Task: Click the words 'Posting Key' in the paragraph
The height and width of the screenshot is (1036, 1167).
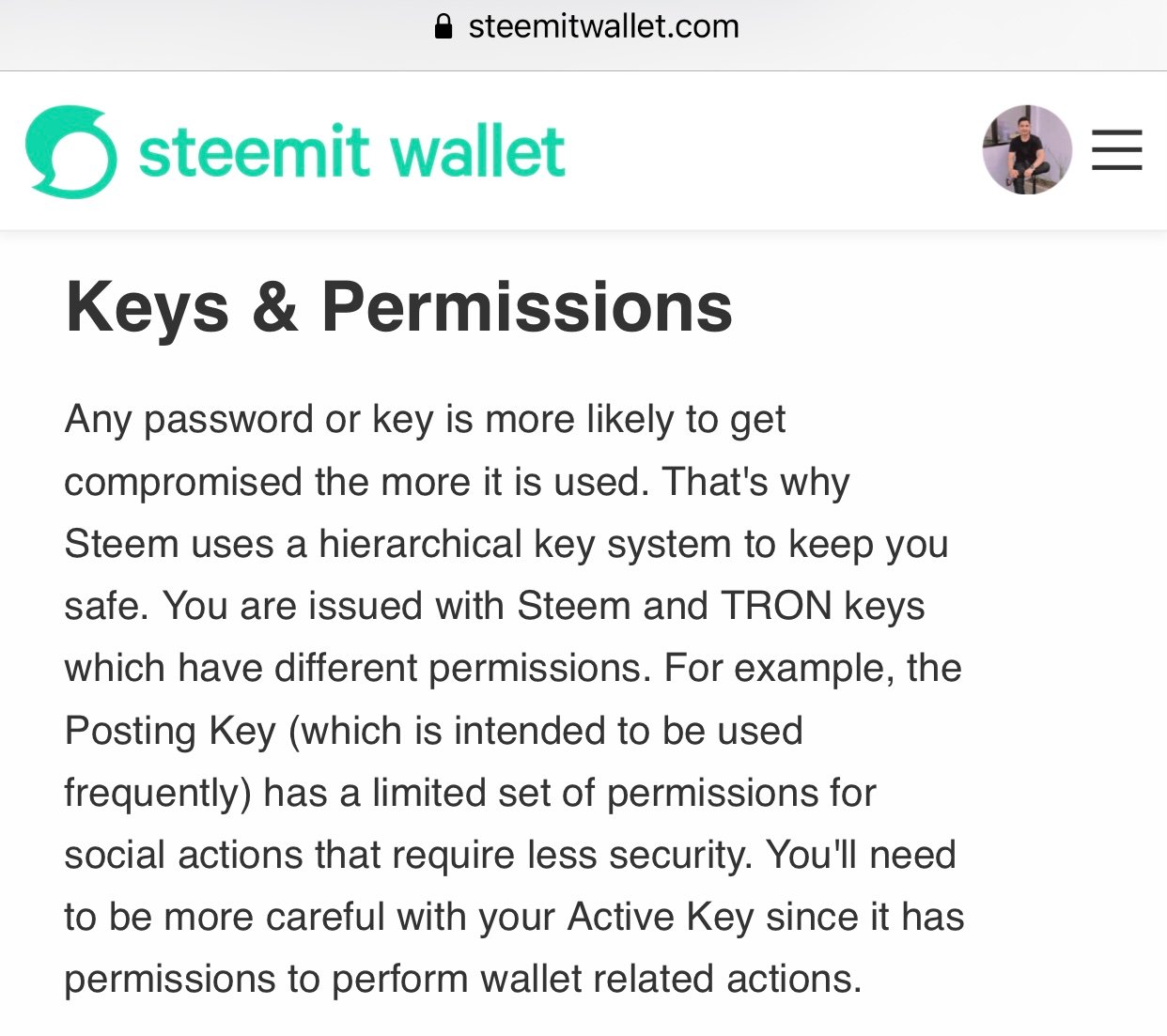Action: (x=170, y=731)
